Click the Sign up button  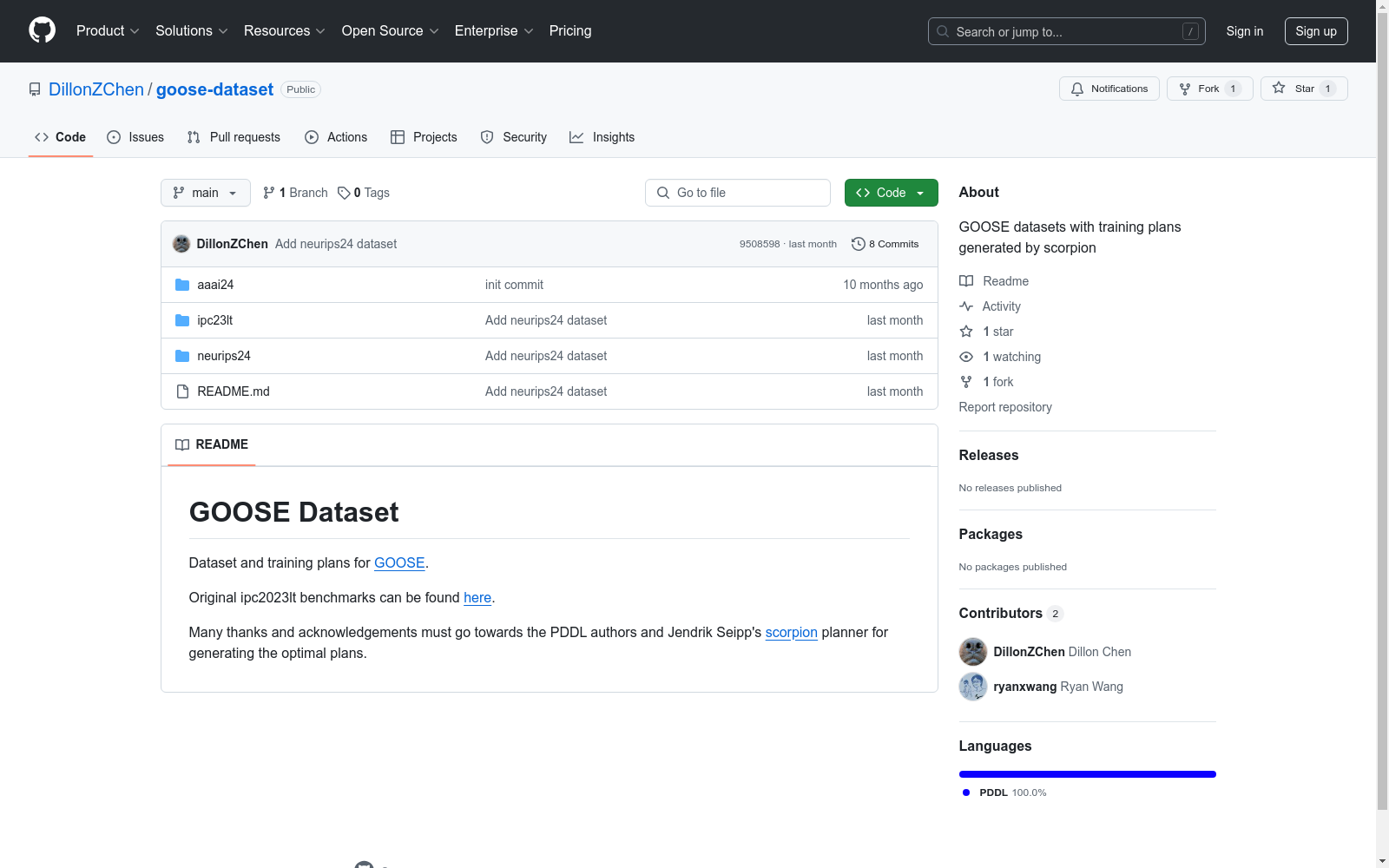click(1316, 31)
